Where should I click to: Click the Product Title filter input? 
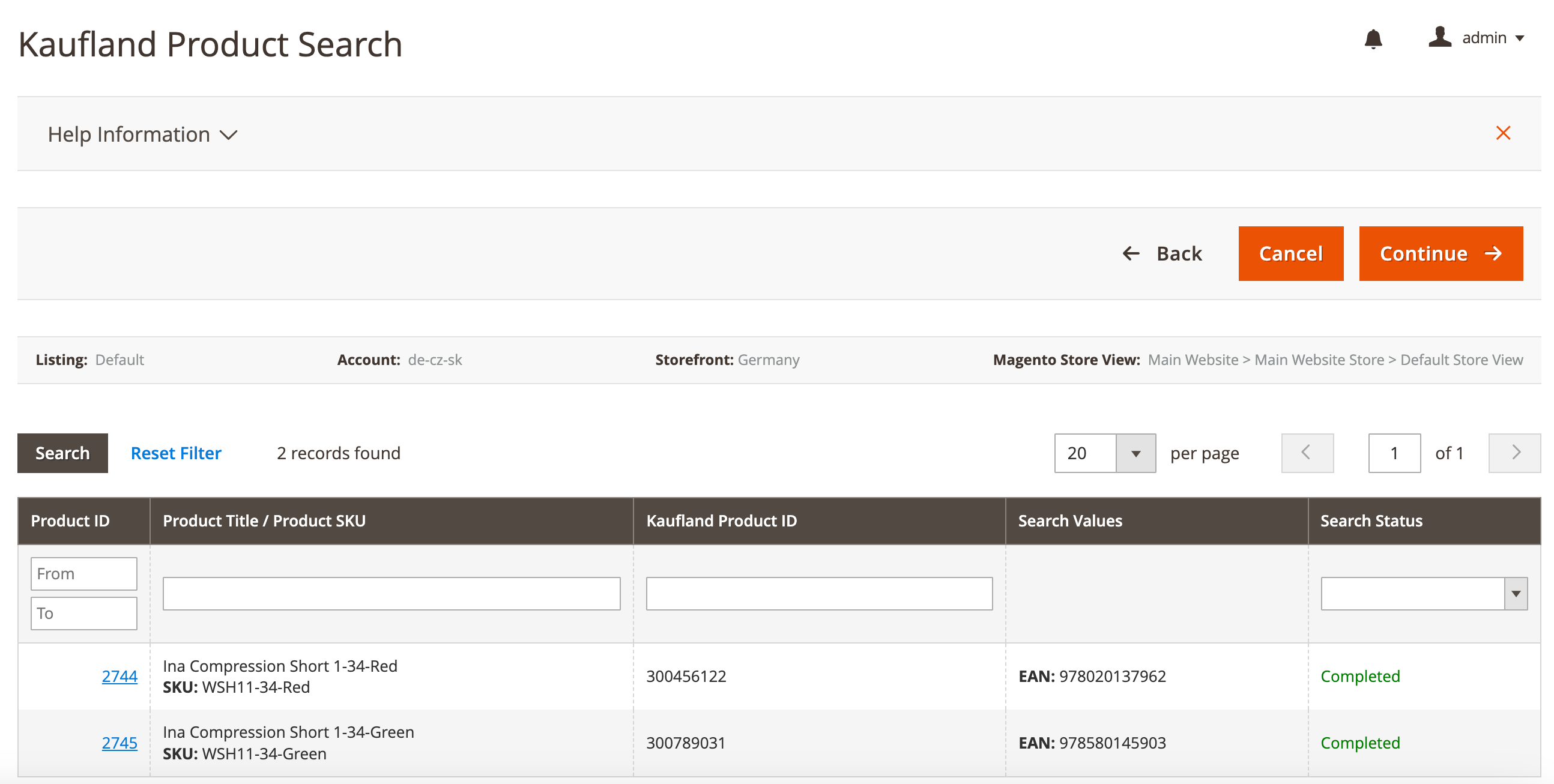391,594
